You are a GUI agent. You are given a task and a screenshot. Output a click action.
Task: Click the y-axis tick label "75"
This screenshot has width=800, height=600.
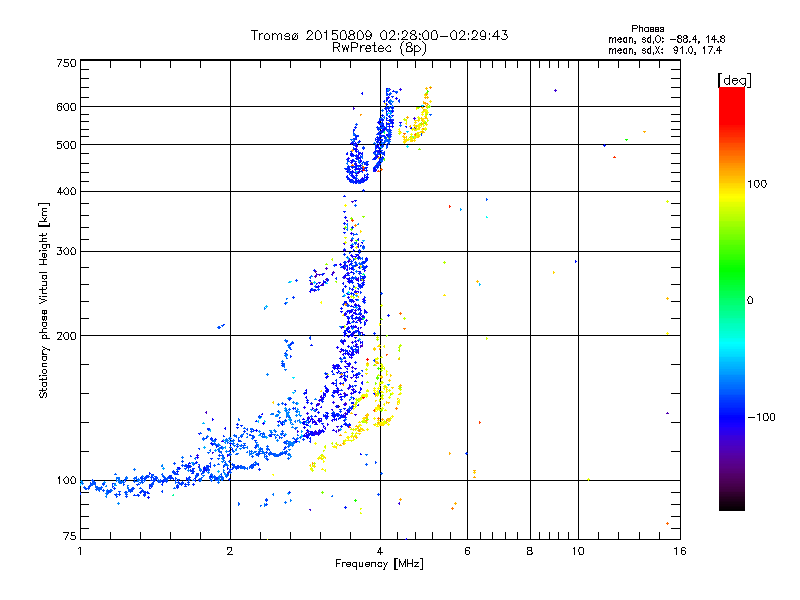(x=70, y=536)
